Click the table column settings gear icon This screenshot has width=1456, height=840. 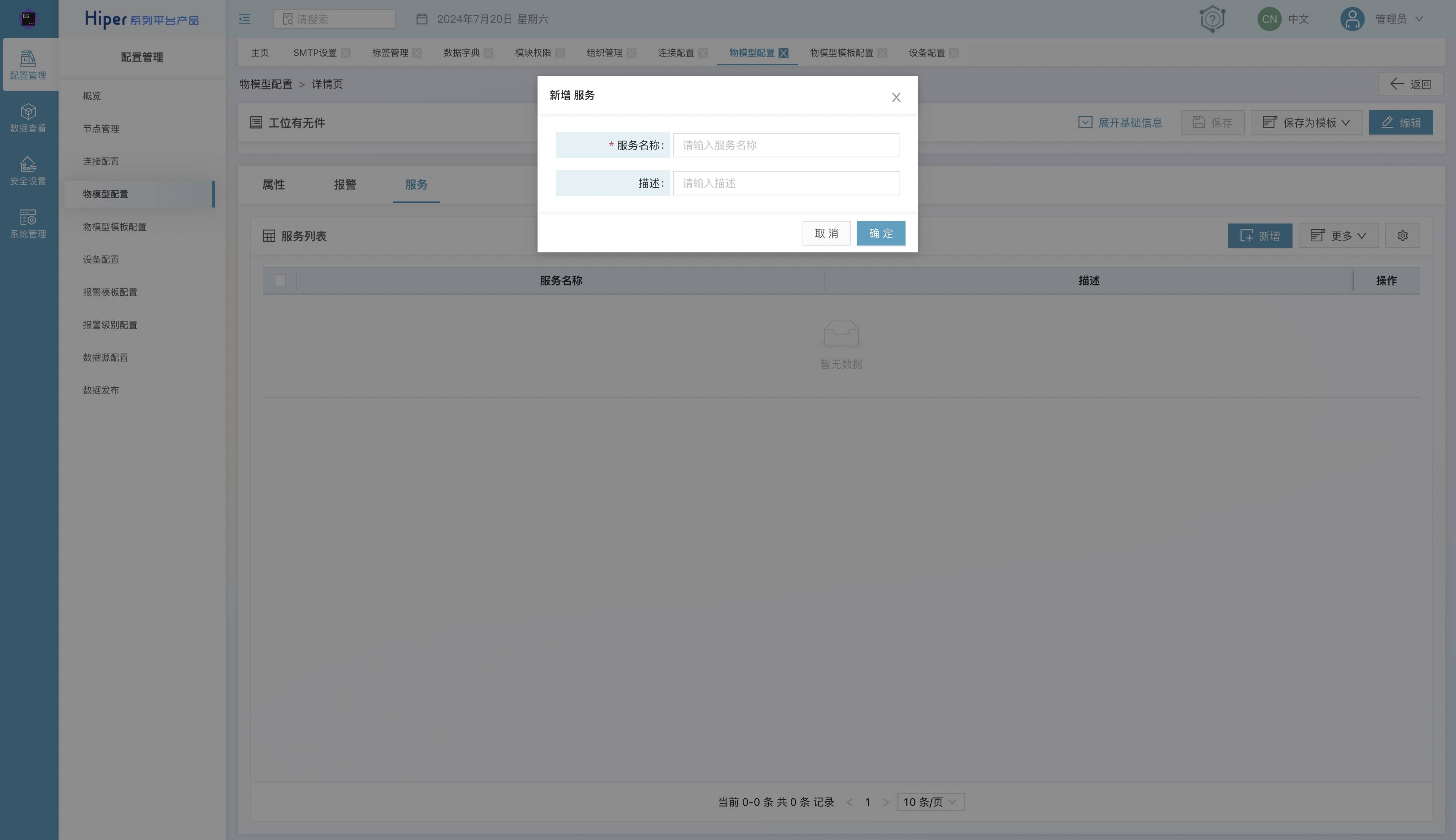click(1402, 236)
